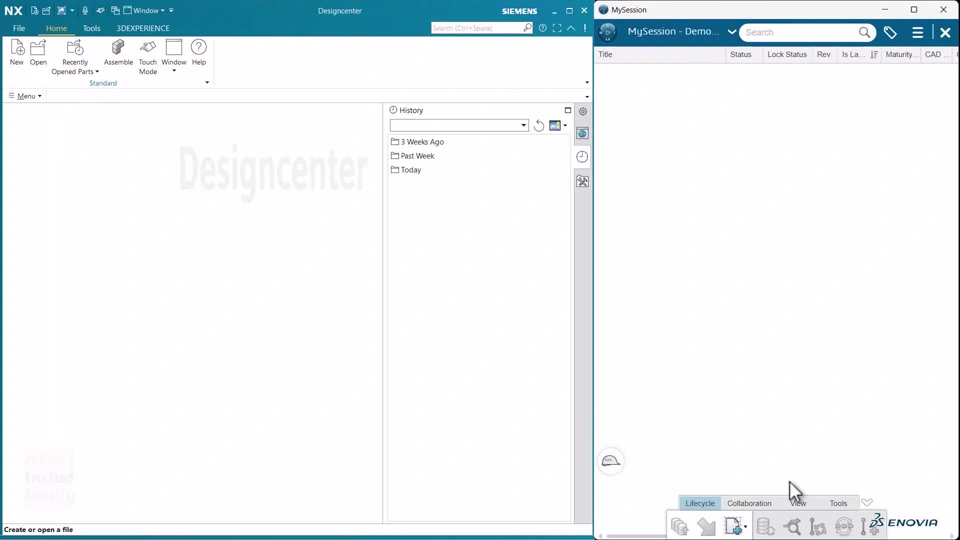Open the Standard group options arrow
Image resolution: width=960 pixels, height=540 pixels.
[207, 83]
